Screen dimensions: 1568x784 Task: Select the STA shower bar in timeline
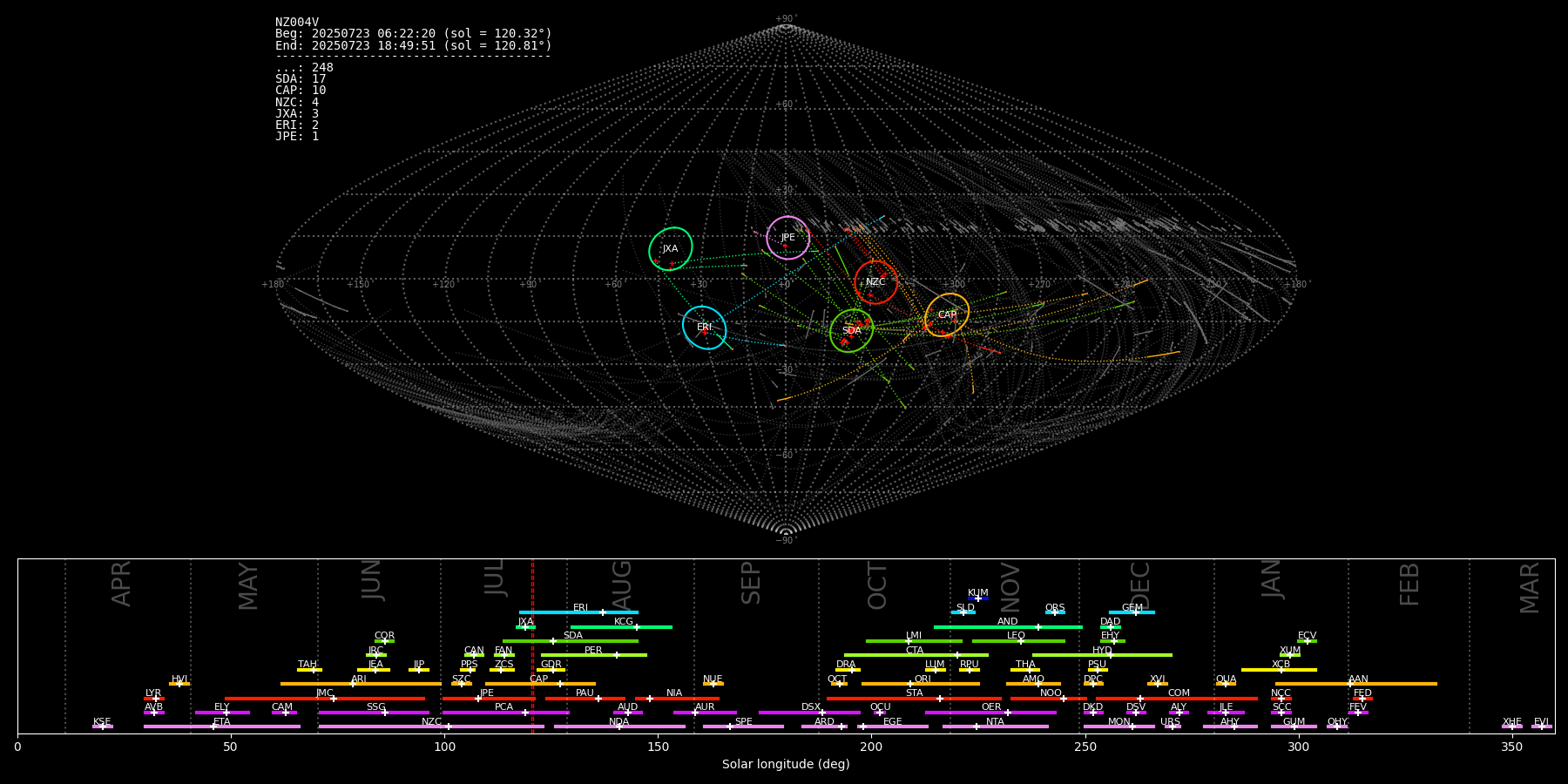[914, 699]
